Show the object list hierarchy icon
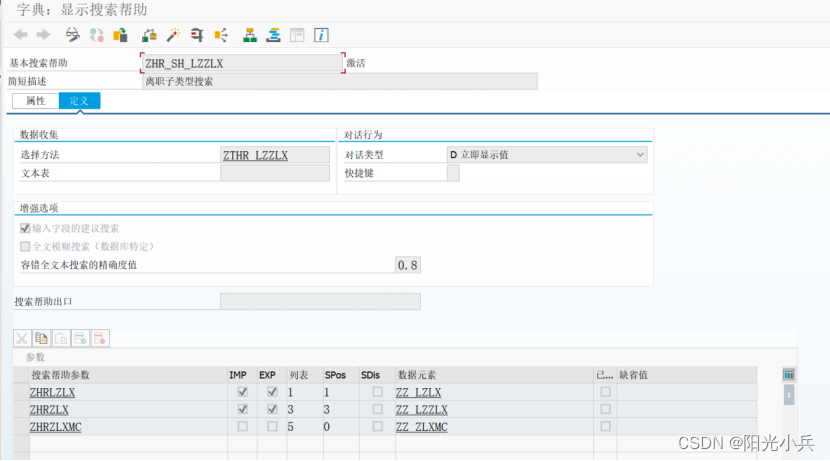The image size is (830, 461). (x=250, y=35)
